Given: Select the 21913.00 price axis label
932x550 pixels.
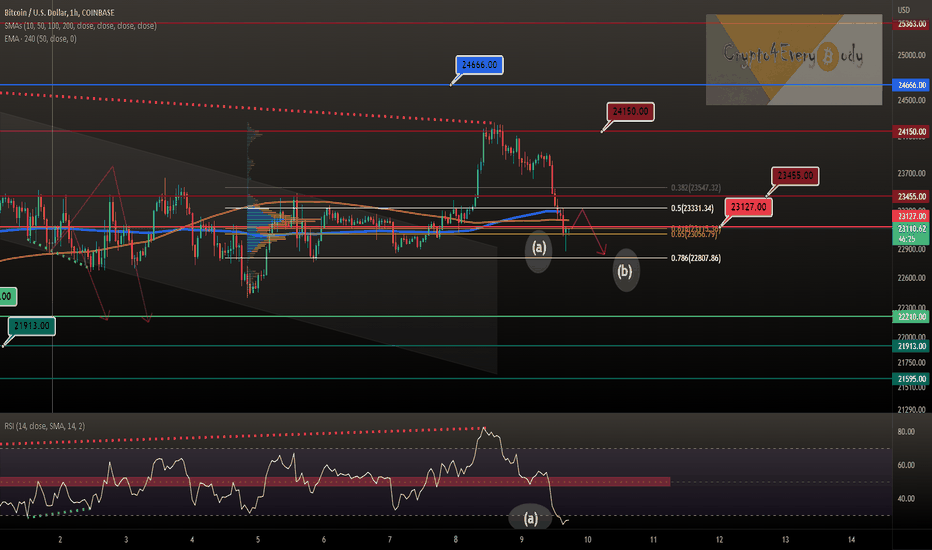Looking at the screenshot, I should coord(912,346).
